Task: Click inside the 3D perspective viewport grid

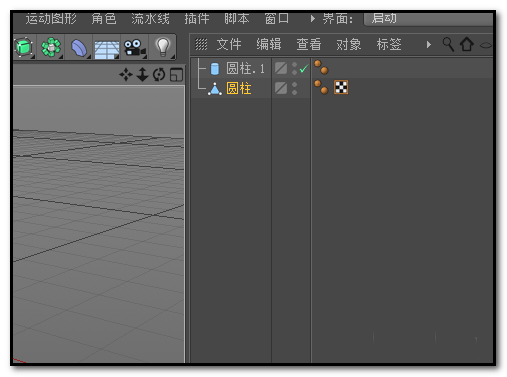Action: pyautogui.click(x=98, y=223)
